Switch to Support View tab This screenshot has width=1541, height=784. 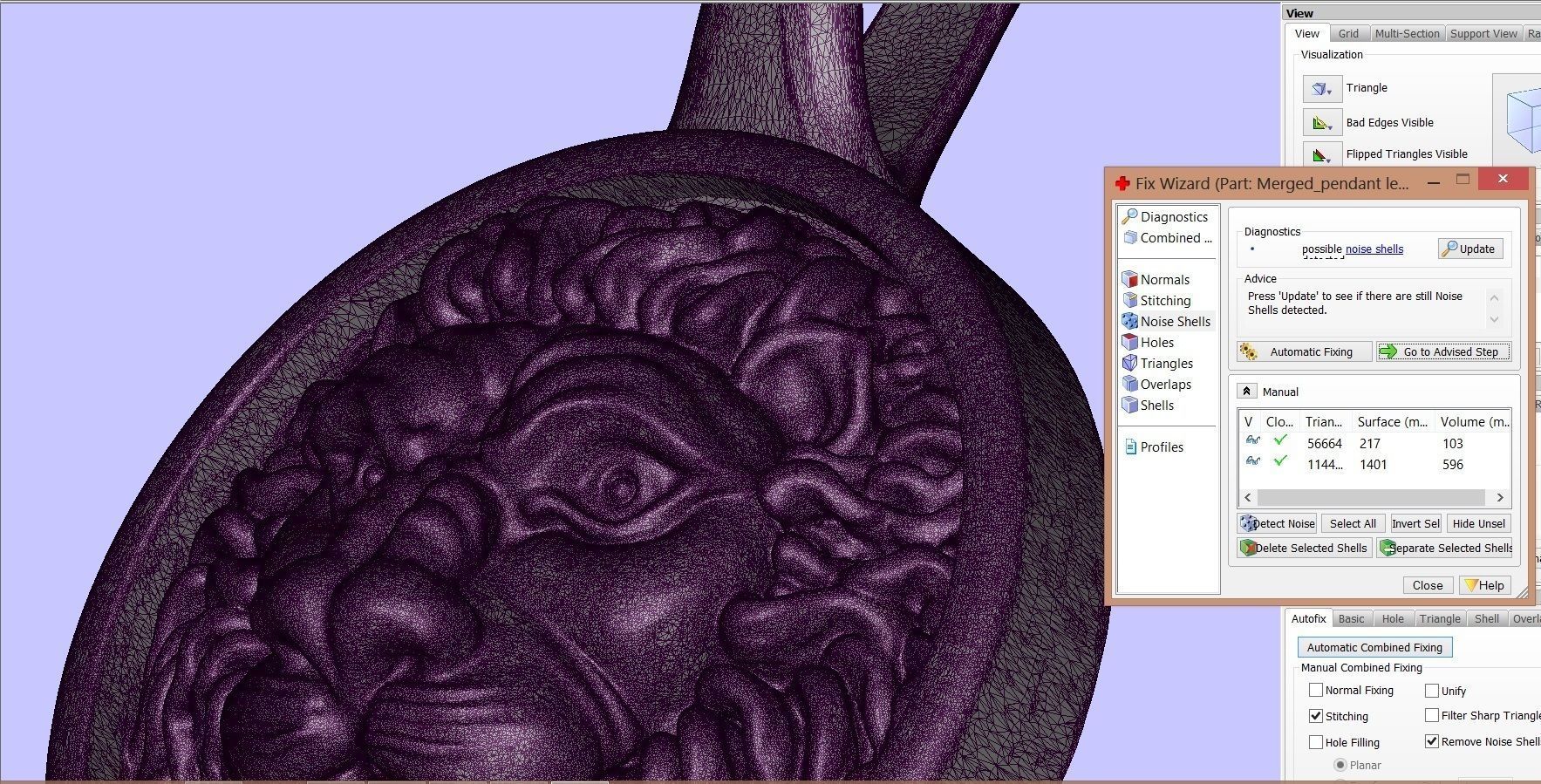point(1483,33)
